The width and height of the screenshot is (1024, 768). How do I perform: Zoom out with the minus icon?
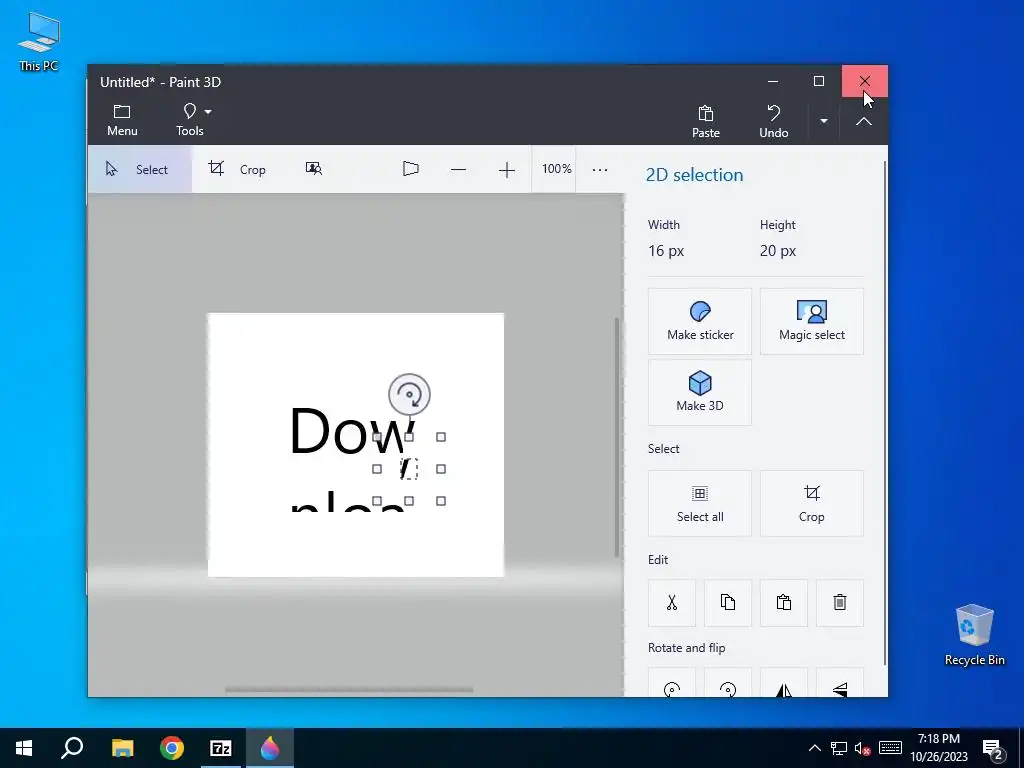[x=458, y=170]
